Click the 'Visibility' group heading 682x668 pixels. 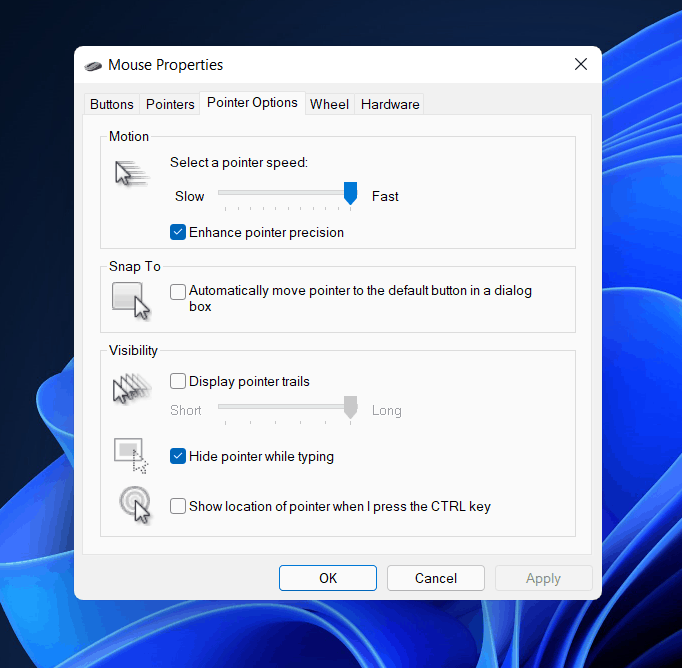coord(133,351)
